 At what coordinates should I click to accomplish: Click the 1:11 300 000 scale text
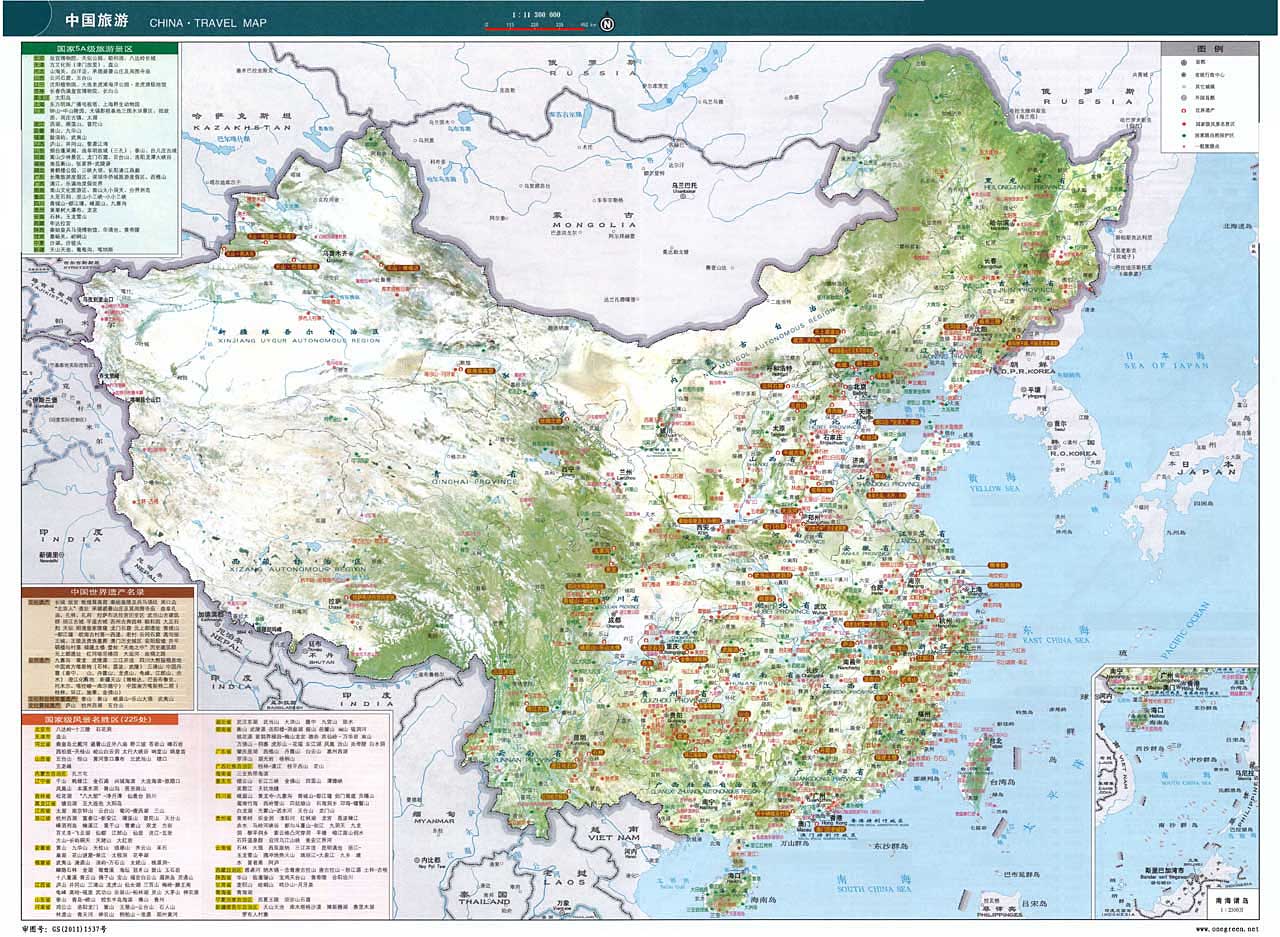(537, 17)
